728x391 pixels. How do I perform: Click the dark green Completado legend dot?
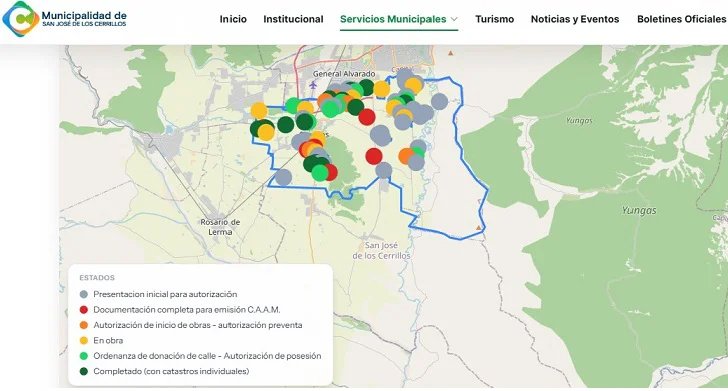tap(84, 371)
